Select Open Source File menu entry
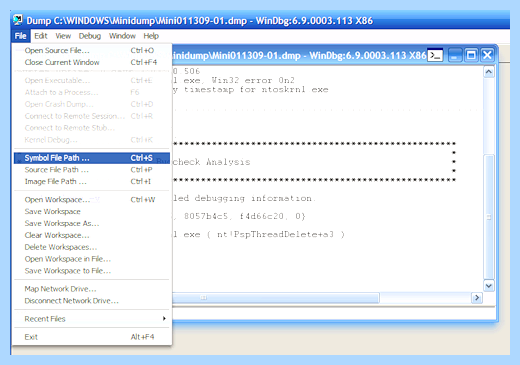This screenshot has height=365, width=520. coord(92,50)
